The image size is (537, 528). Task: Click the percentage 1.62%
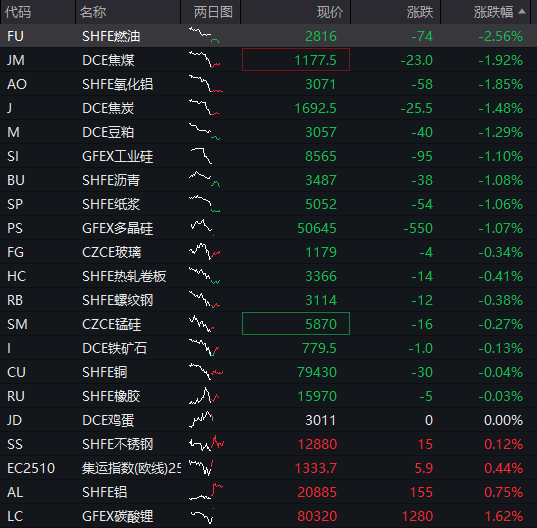tap(503, 516)
